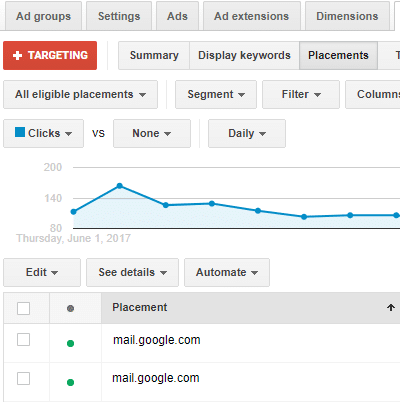Click the See details button
This screenshot has height=402, width=400.
[x=132, y=272]
